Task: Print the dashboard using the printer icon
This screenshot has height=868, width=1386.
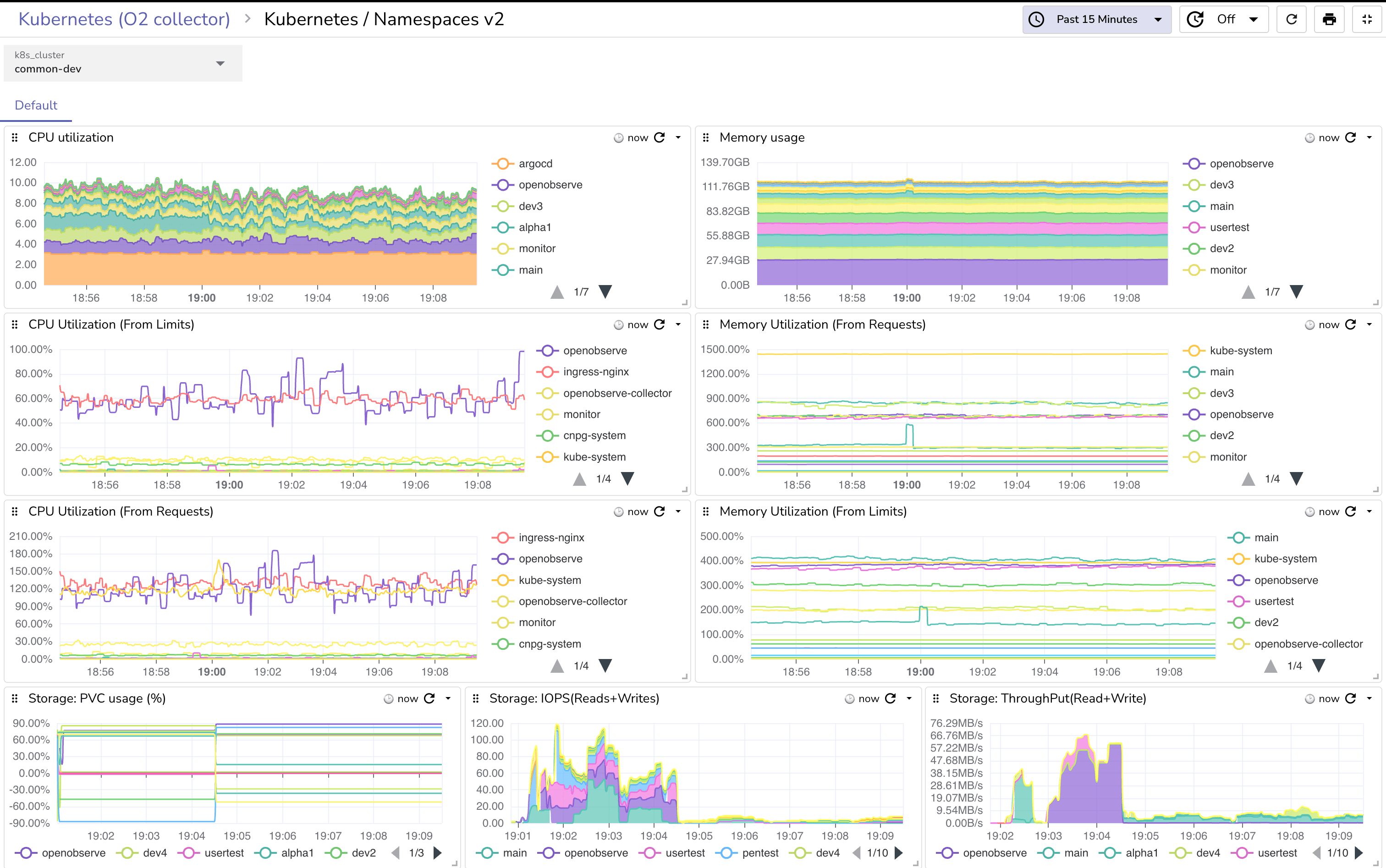Action: click(x=1329, y=18)
